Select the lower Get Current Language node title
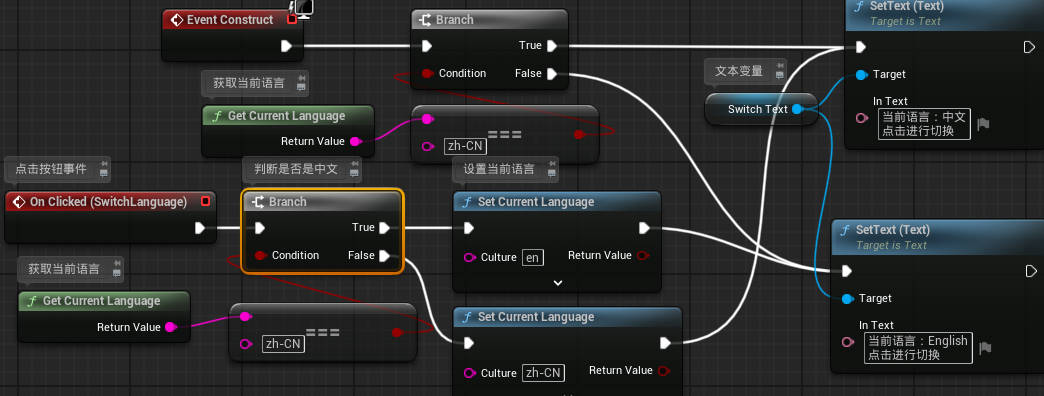This screenshot has width=1044, height=396. point(102,301)
